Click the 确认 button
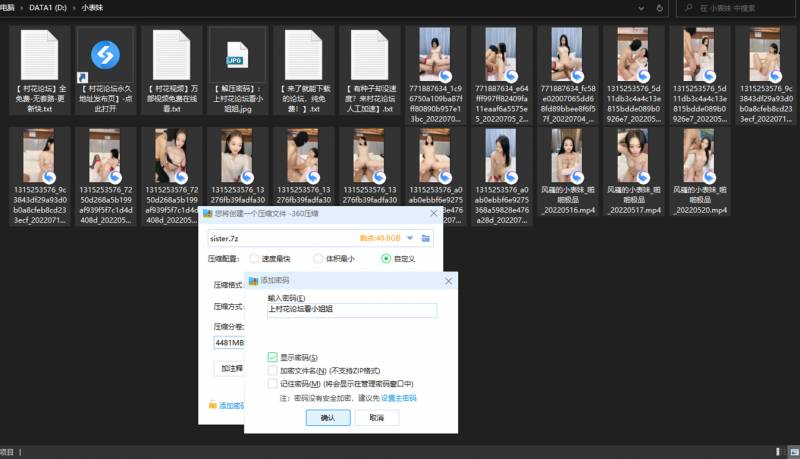 (x=328, y=418)
